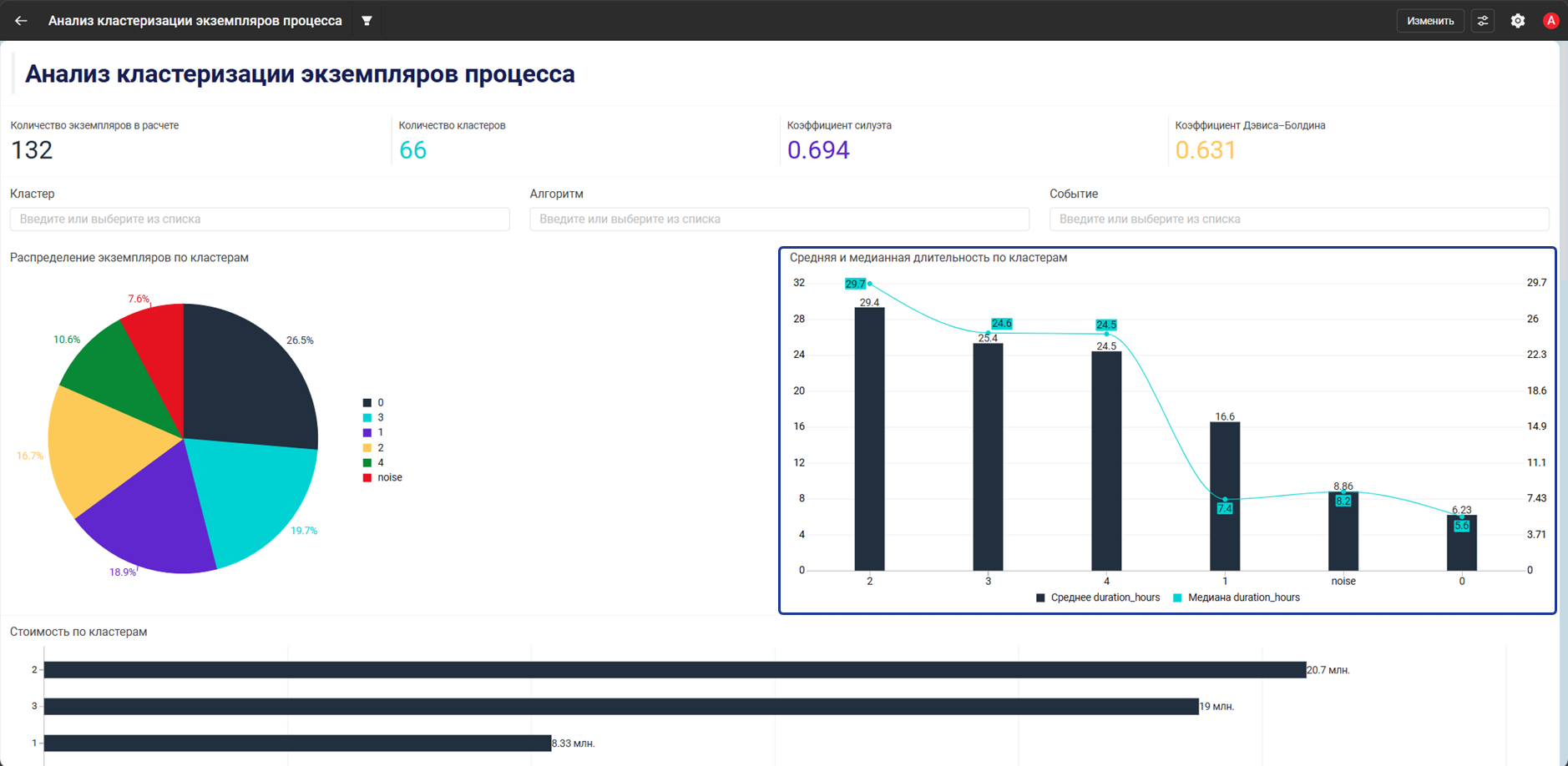
Task: Open the settings gear icon
Action: (x=1518, y=21)
